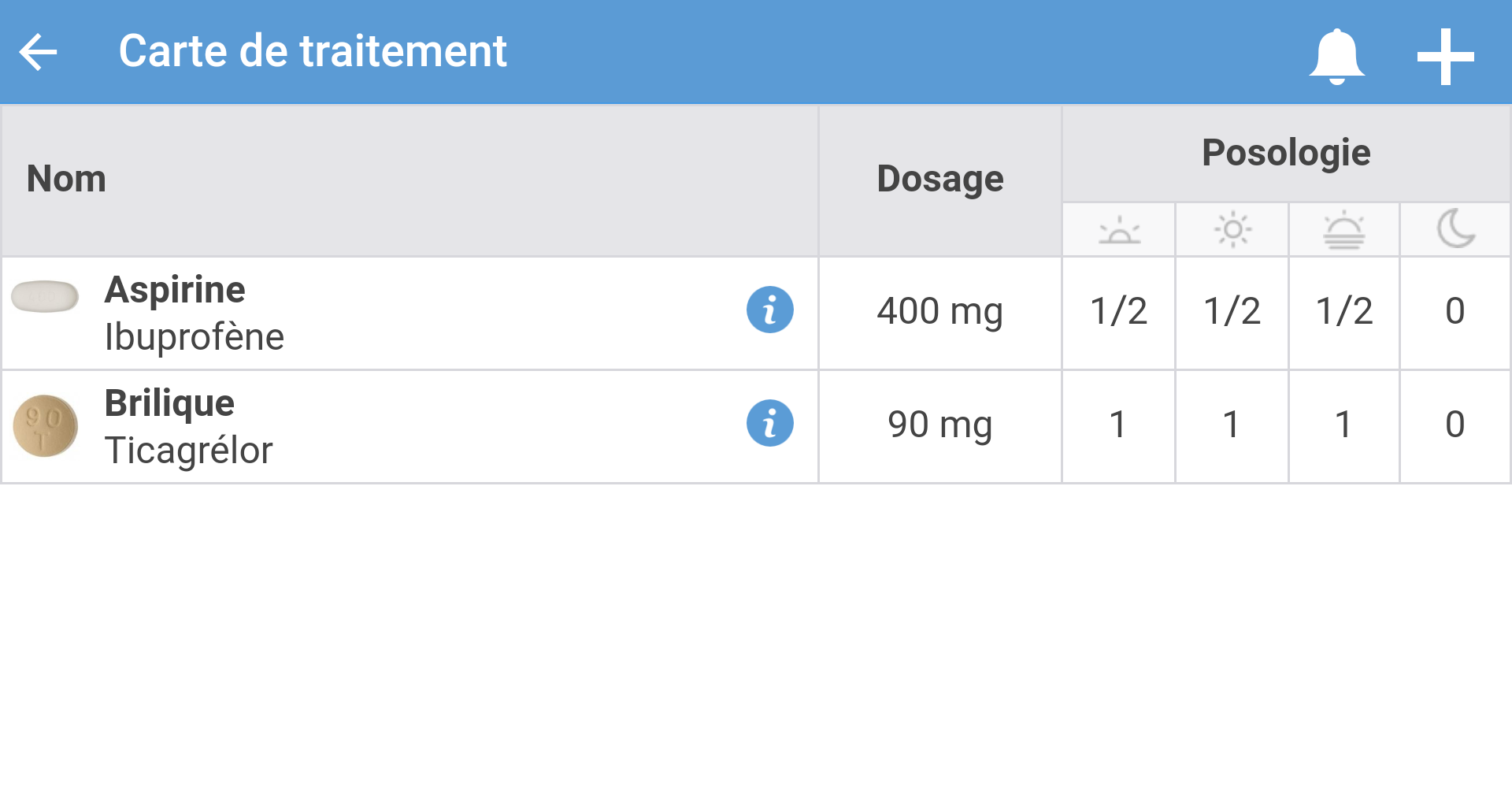Open reminders with the bell icon

pyautogui.click(x=1336, y=56)
